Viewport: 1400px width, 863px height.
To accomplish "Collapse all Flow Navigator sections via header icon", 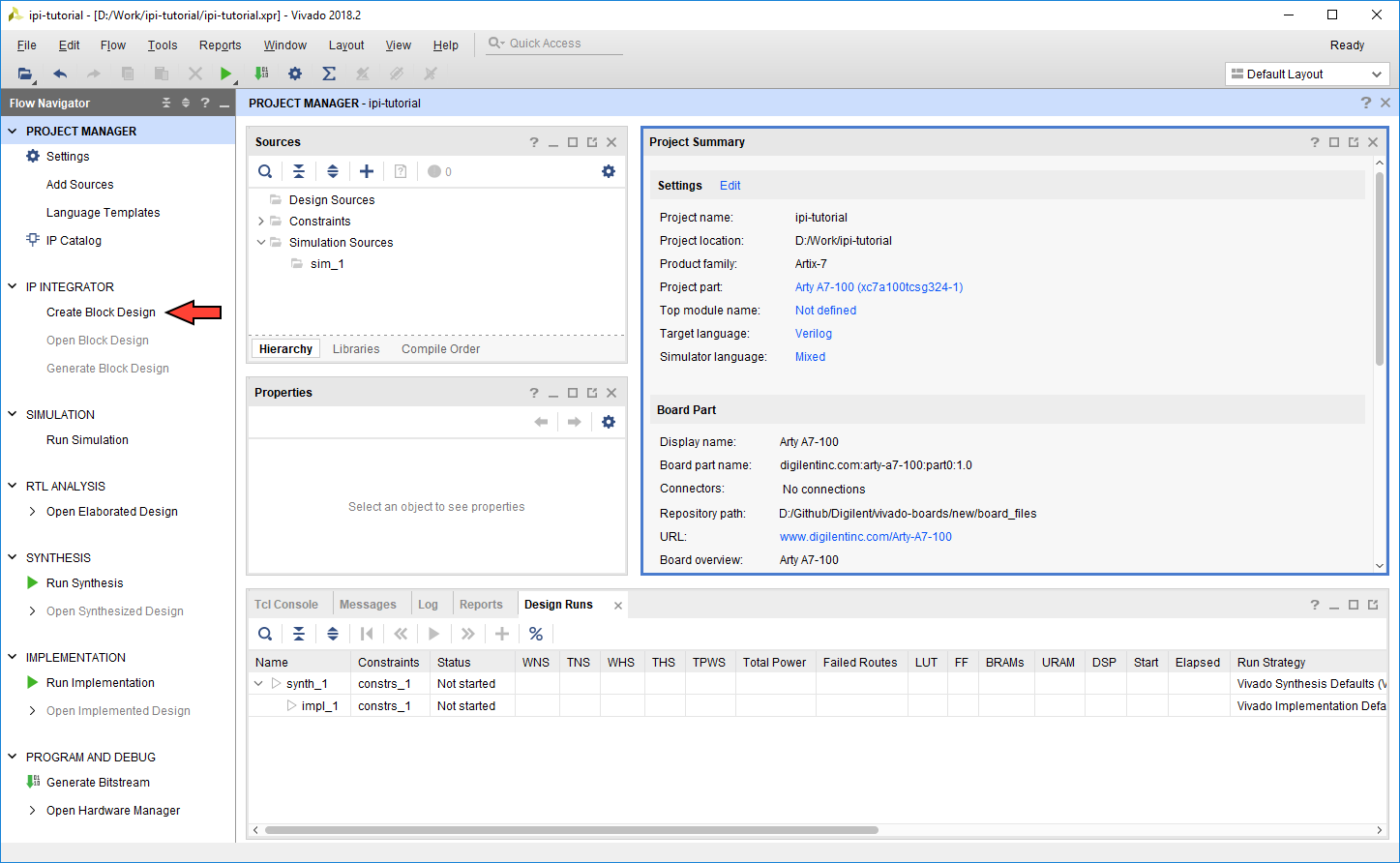I will [166, 103].
